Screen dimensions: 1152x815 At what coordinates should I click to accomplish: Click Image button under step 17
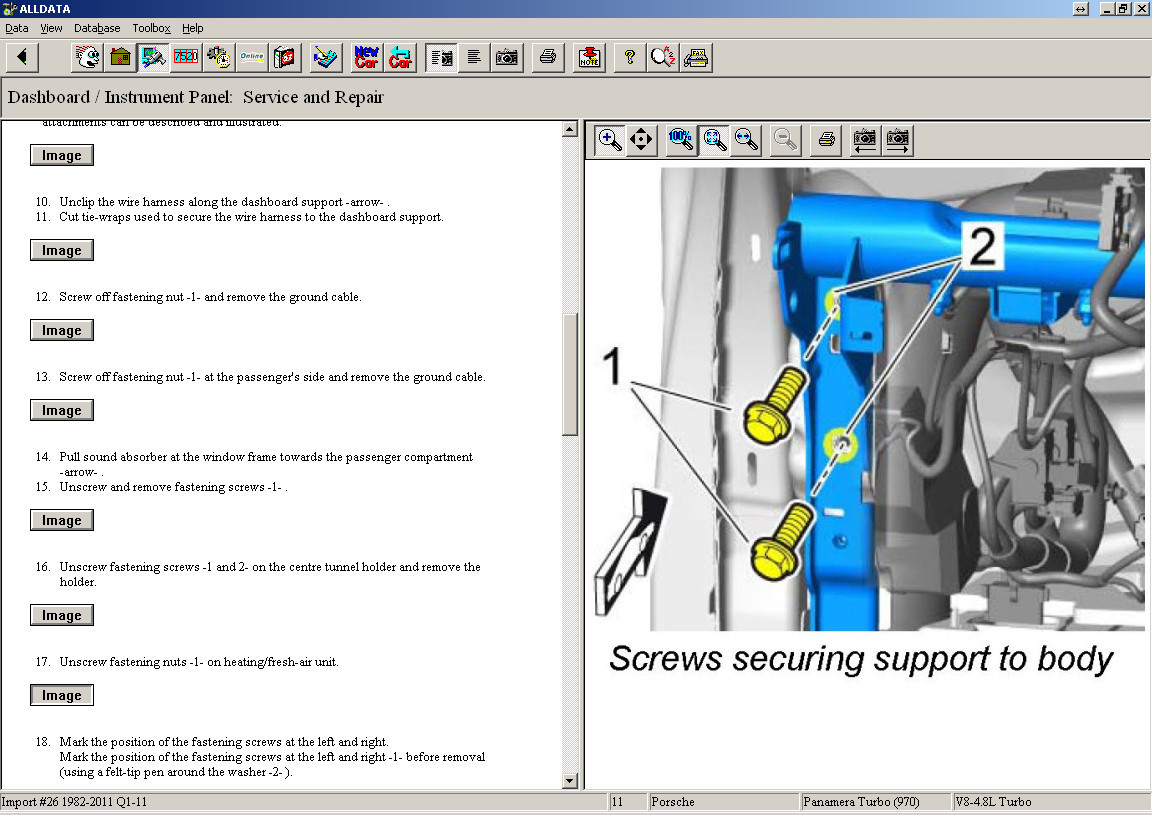tap(62, 696)
